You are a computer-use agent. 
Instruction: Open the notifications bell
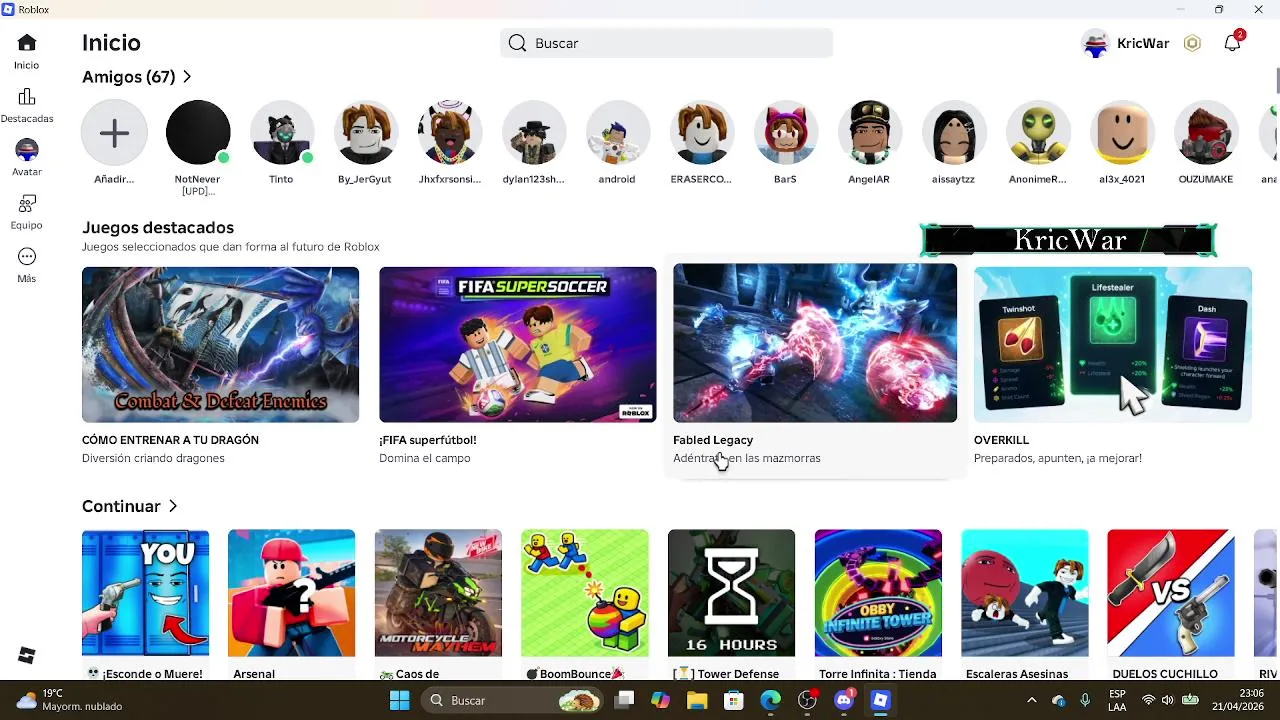click(x=1233, y=43)
